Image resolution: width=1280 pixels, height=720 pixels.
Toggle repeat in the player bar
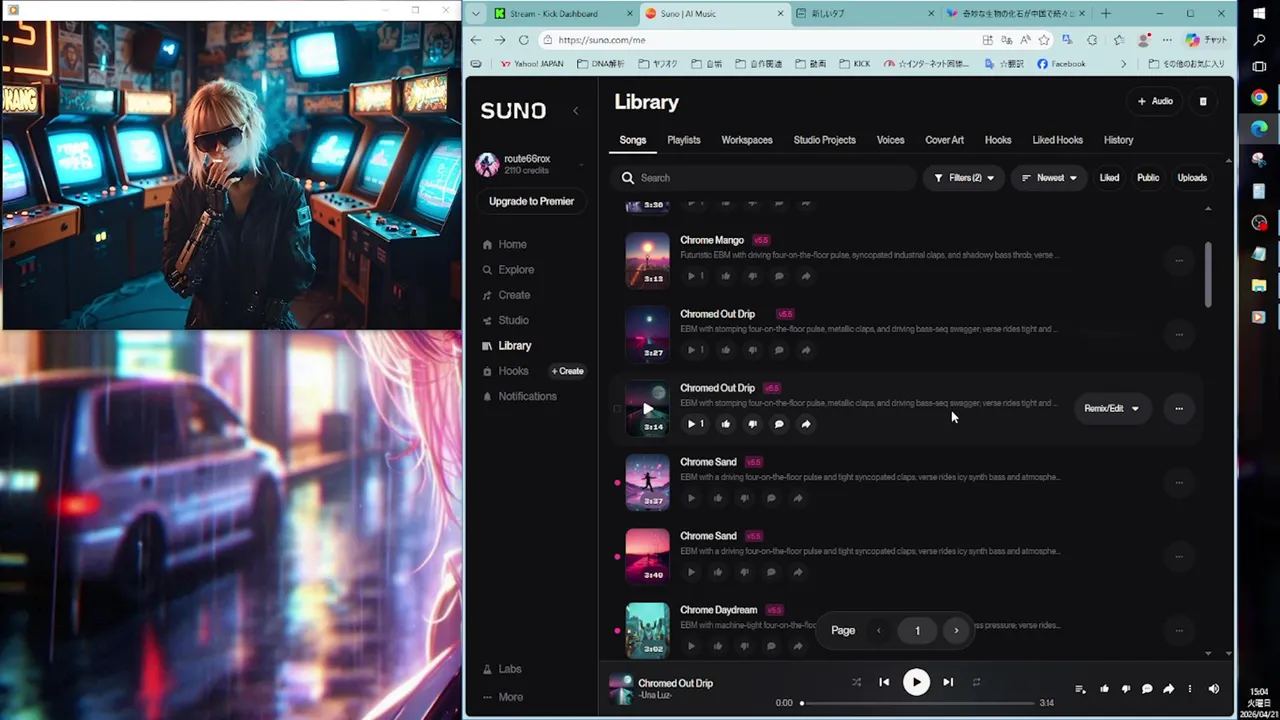[x=976, y=682]
